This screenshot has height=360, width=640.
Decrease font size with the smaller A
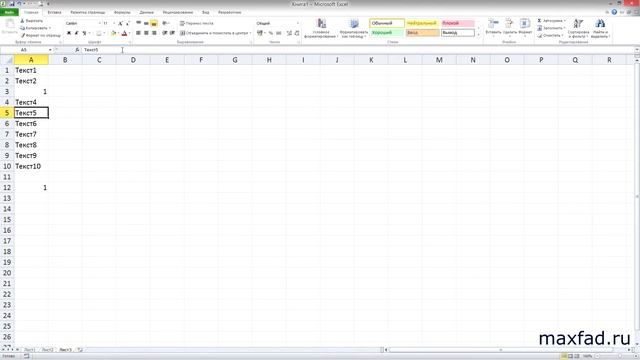click(128, 23)
